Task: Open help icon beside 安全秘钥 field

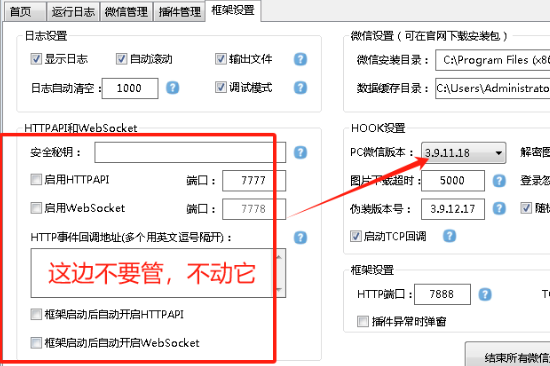Action: [x=300, y=153]
